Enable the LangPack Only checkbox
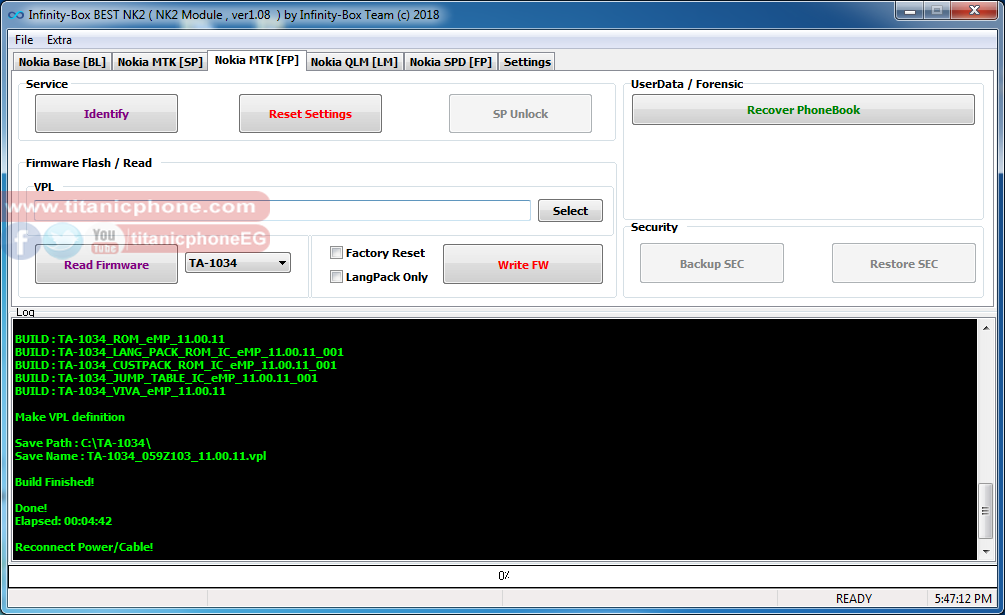Image resolution: width=1005 pixels, height=615 pixels. point(336,277)
